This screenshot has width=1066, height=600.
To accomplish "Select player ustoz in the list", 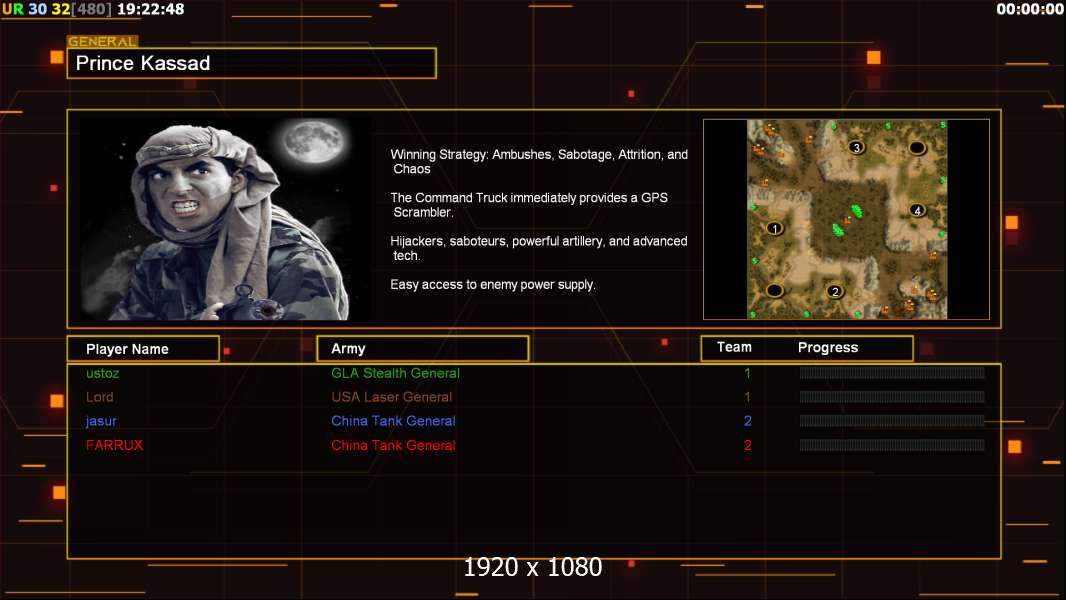I will point(103,373).
